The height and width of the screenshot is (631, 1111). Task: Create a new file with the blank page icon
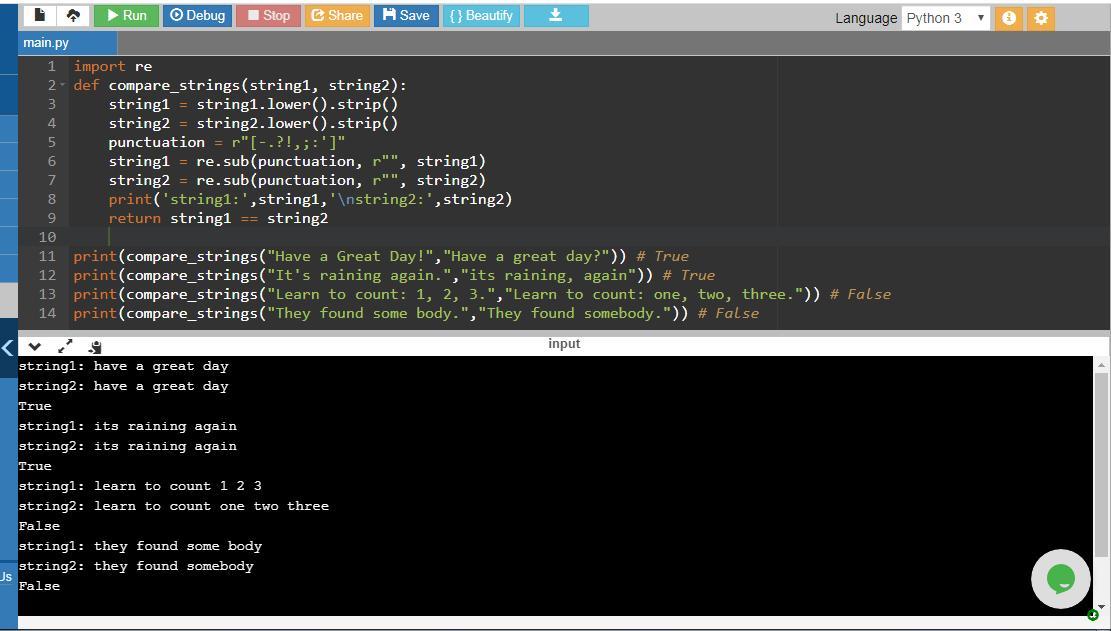tap(40, 16)
